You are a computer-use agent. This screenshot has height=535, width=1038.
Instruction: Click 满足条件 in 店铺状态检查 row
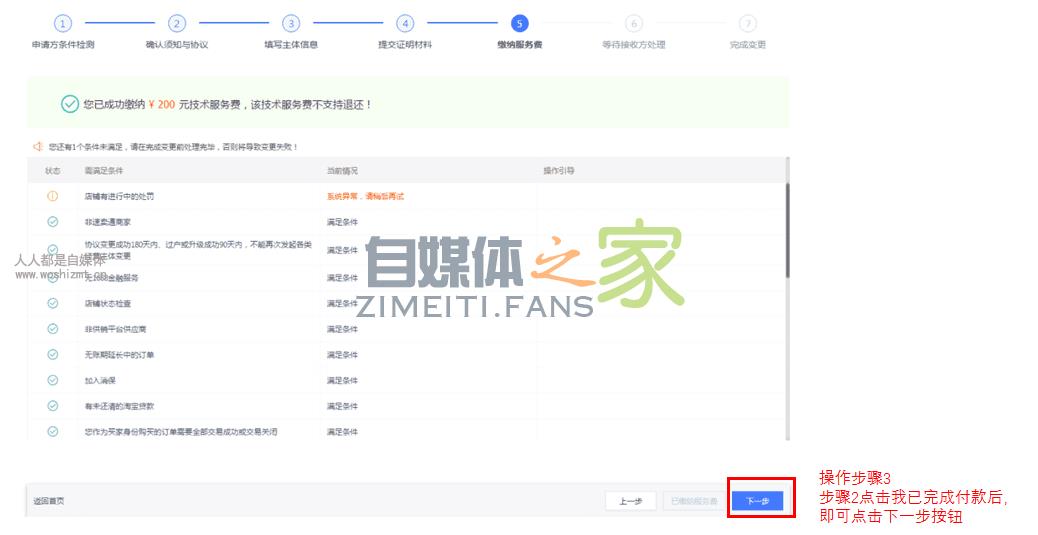(x=342, y=303)
